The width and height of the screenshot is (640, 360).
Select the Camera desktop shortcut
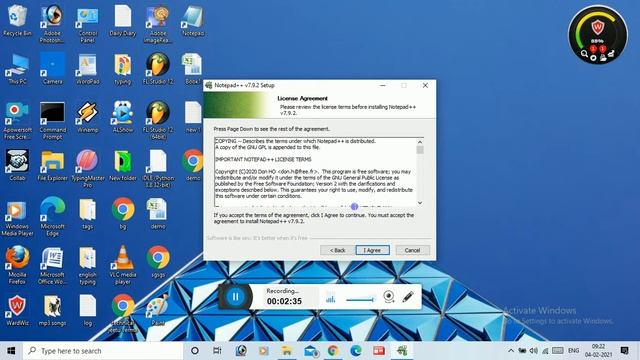coord(52,69)
